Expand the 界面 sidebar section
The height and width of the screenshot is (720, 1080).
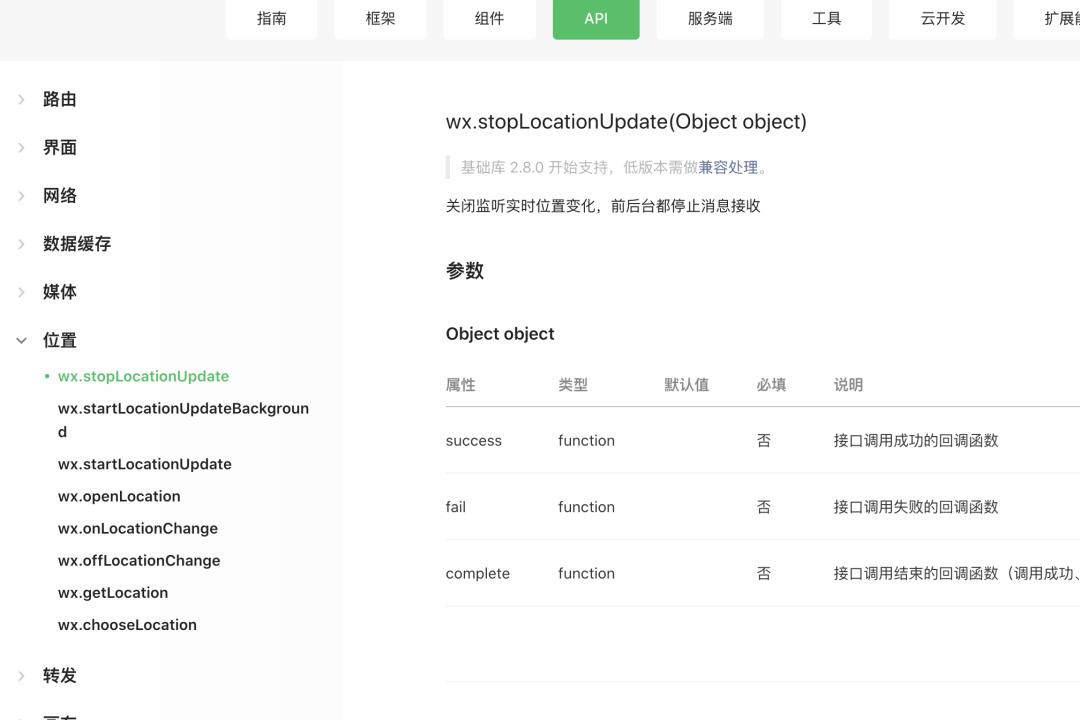[21, 147]
